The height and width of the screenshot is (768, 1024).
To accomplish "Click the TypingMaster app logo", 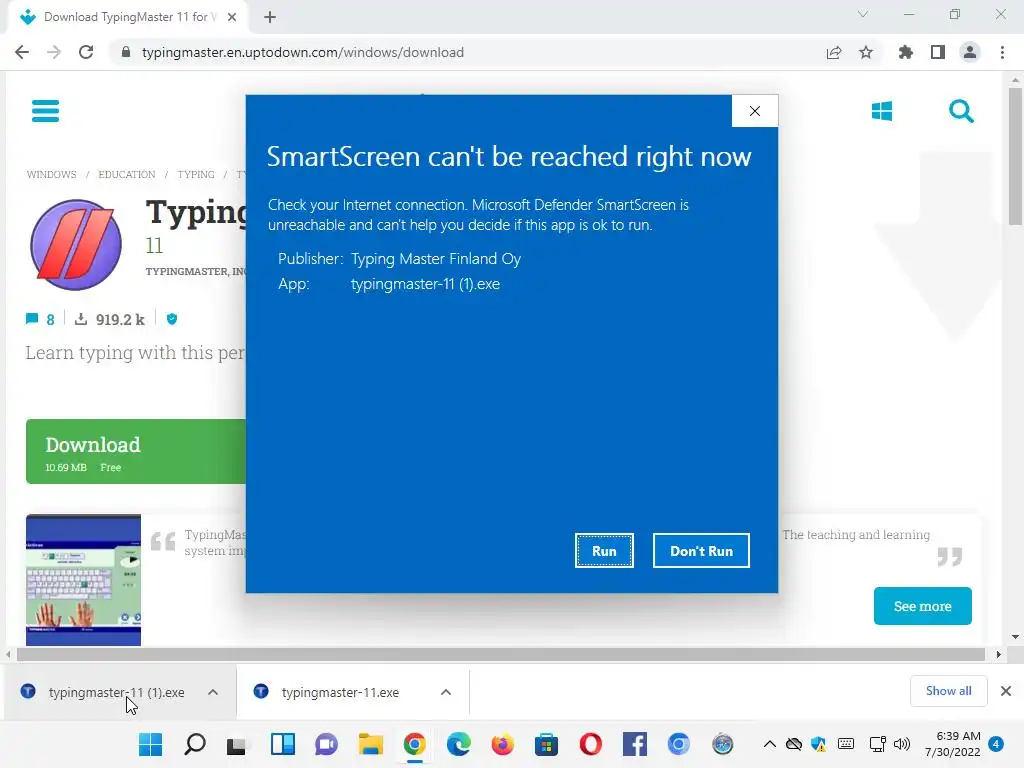I will click(76, 244).
